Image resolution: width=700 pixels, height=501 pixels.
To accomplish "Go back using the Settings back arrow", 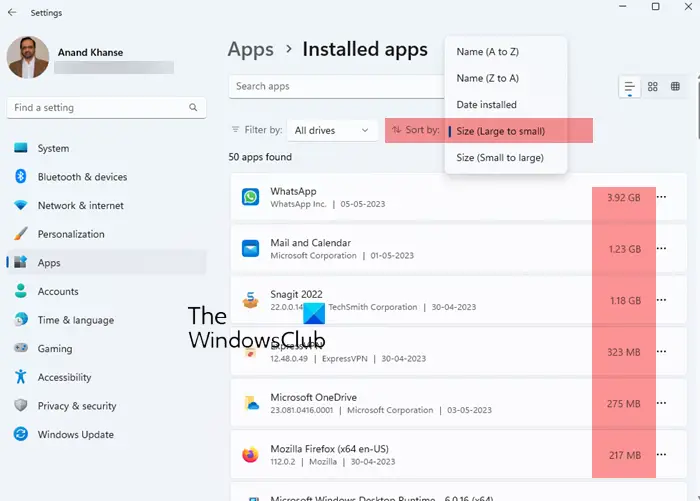I will (12, 13).
